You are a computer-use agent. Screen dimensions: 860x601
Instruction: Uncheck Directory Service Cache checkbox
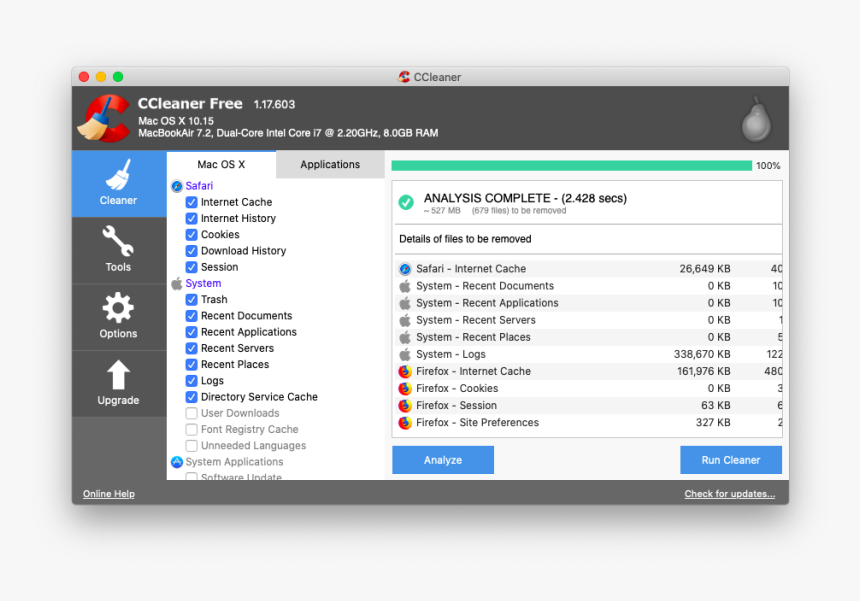pos(191,397)
